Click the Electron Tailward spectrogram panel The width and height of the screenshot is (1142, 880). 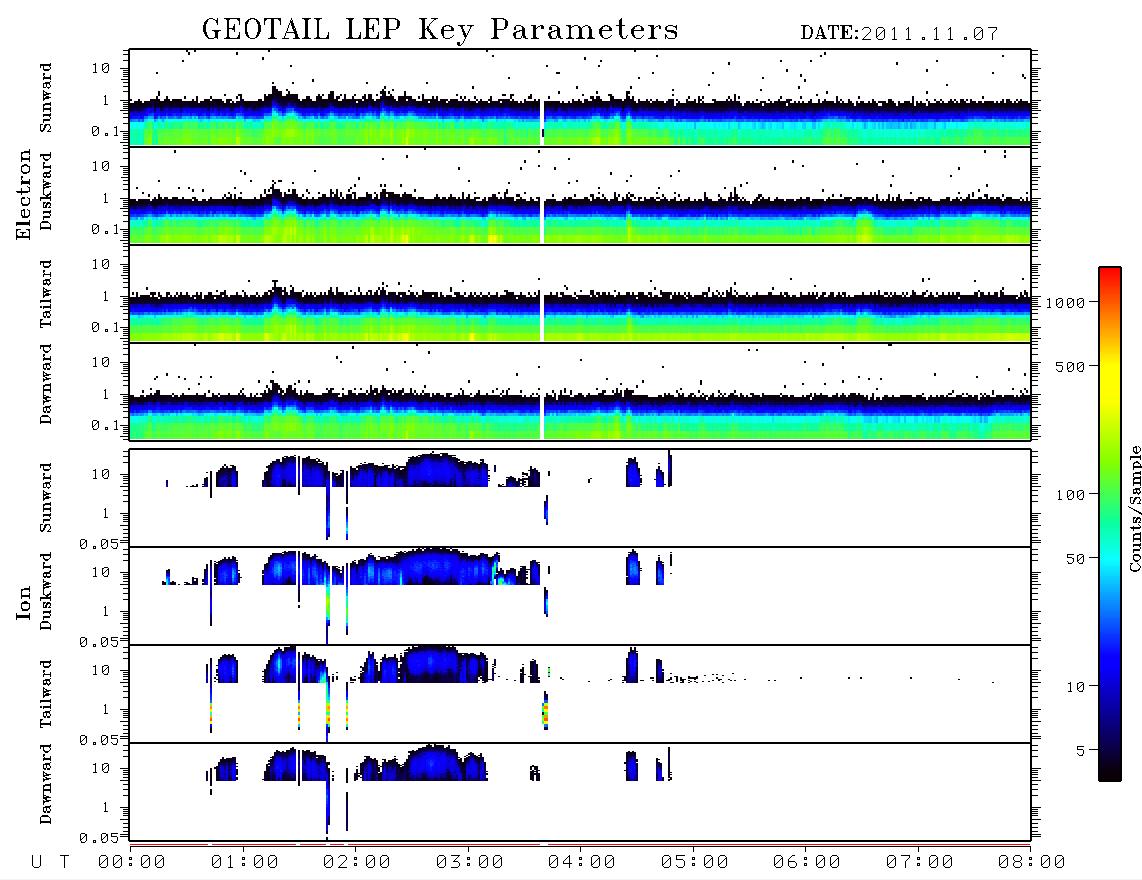[580, 294]
